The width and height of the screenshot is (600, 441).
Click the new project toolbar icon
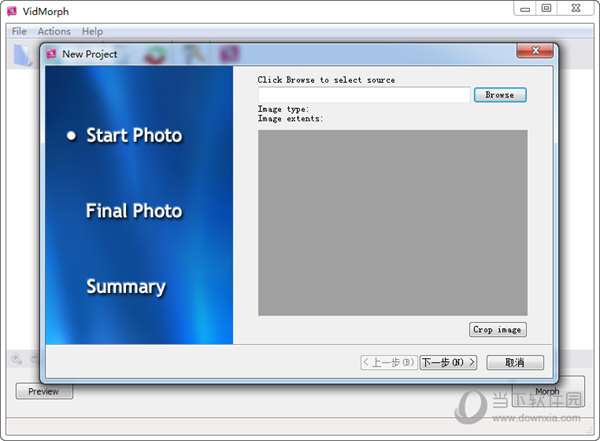coord(23,56)
